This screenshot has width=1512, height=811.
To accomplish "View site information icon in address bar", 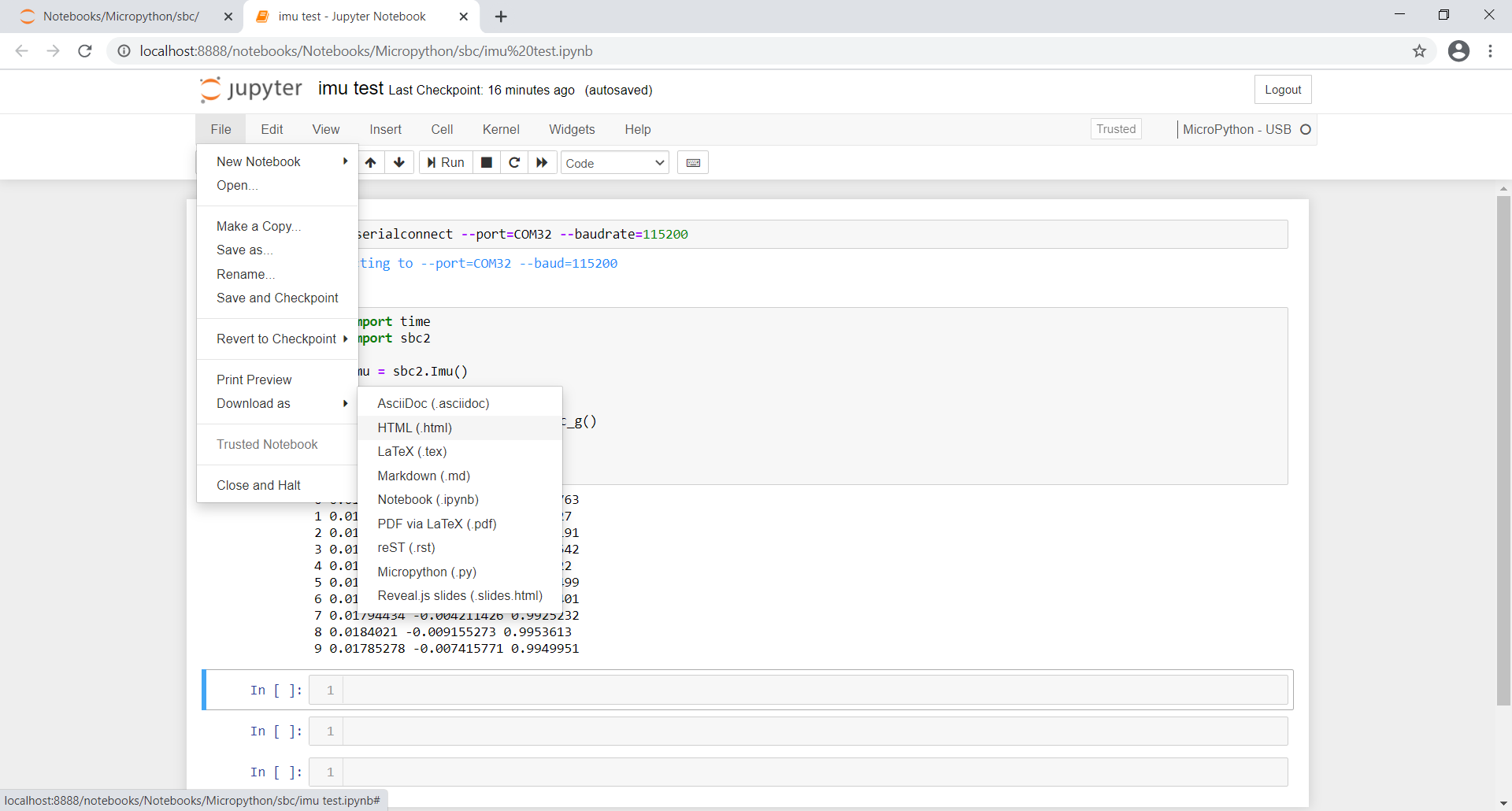I will point(124,51).
